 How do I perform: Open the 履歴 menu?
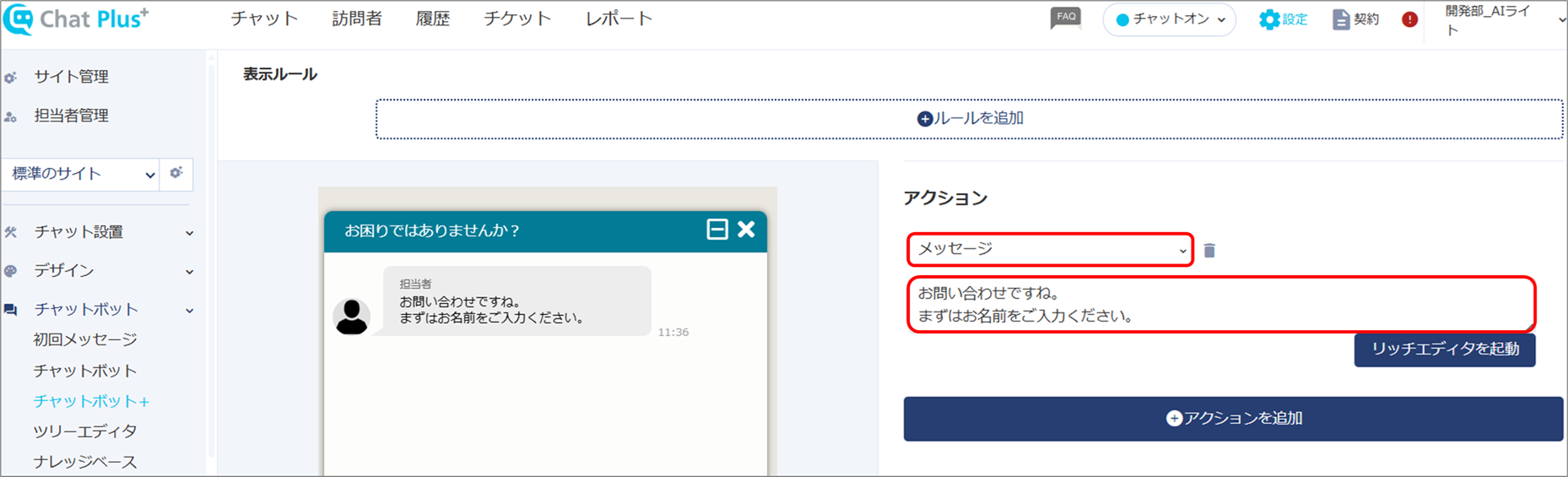(x=433, y=19)
